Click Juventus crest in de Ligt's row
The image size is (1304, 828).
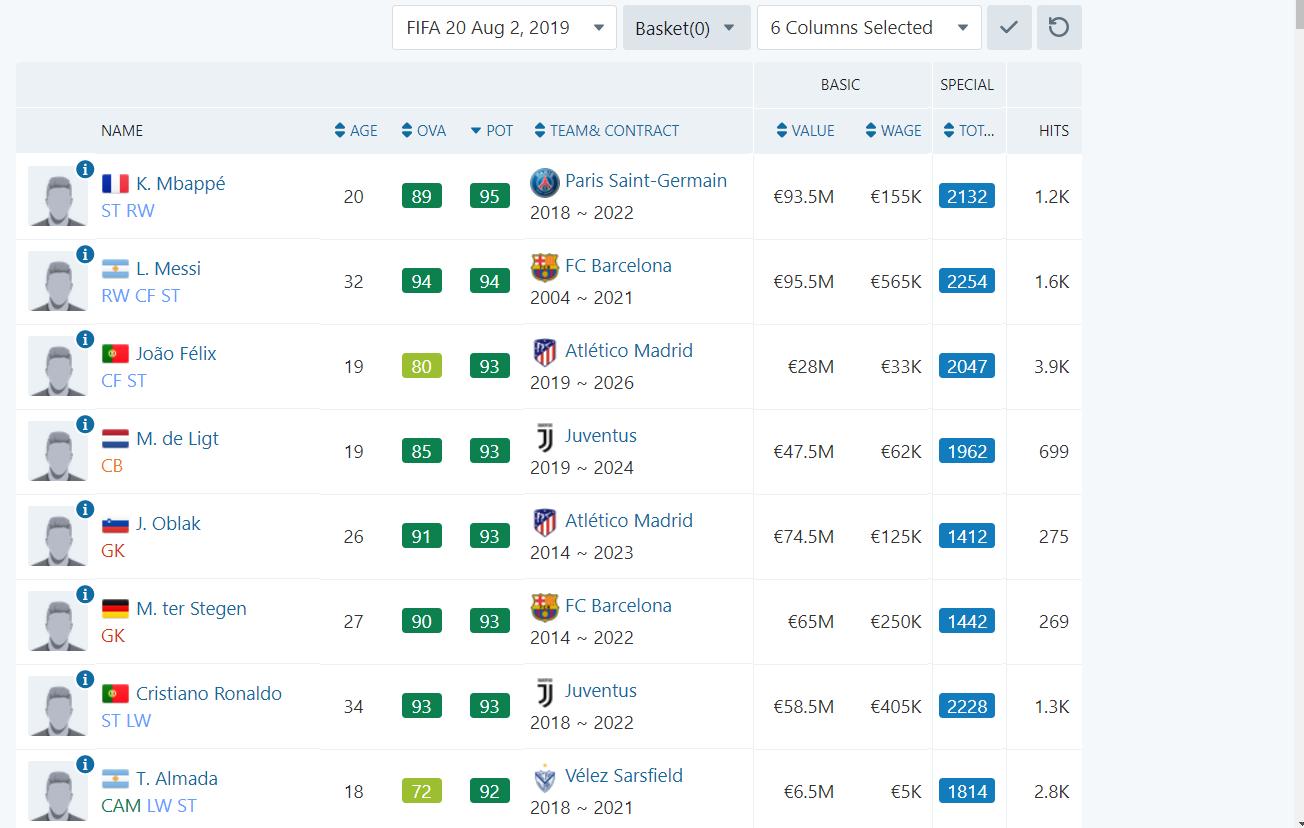[x=544, y=437]
